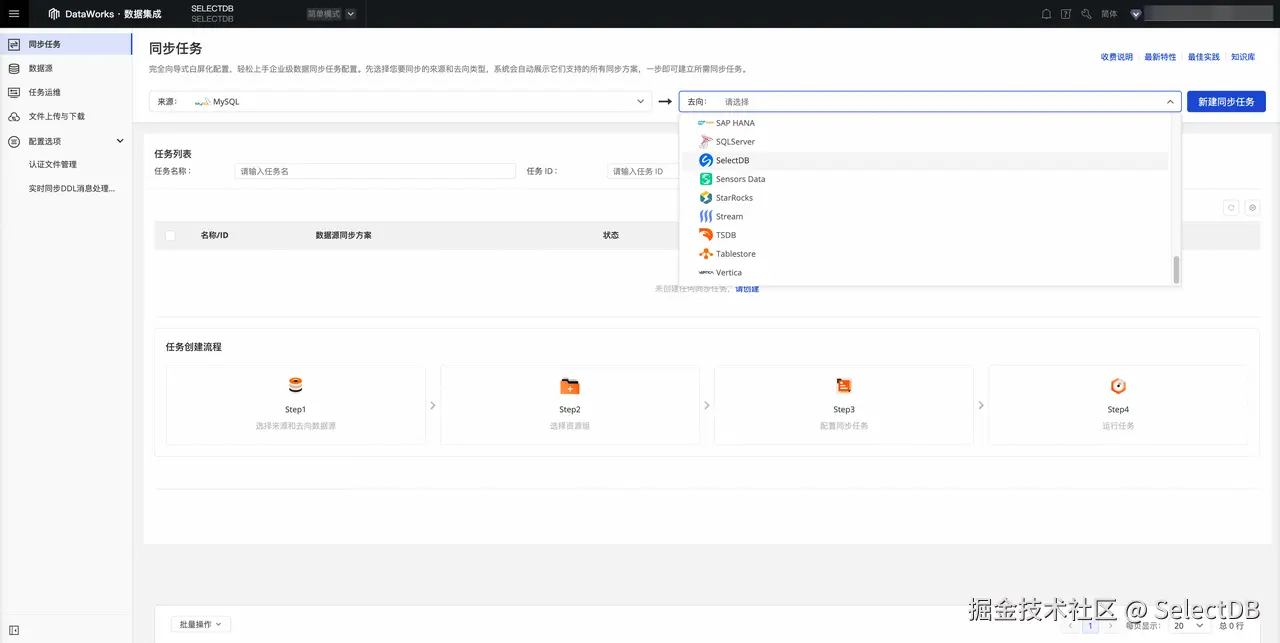The image size is (1280, 643).
Task: Open the page size 20 dropdown
Action: pyautogui.click(x=1189, y=625)
